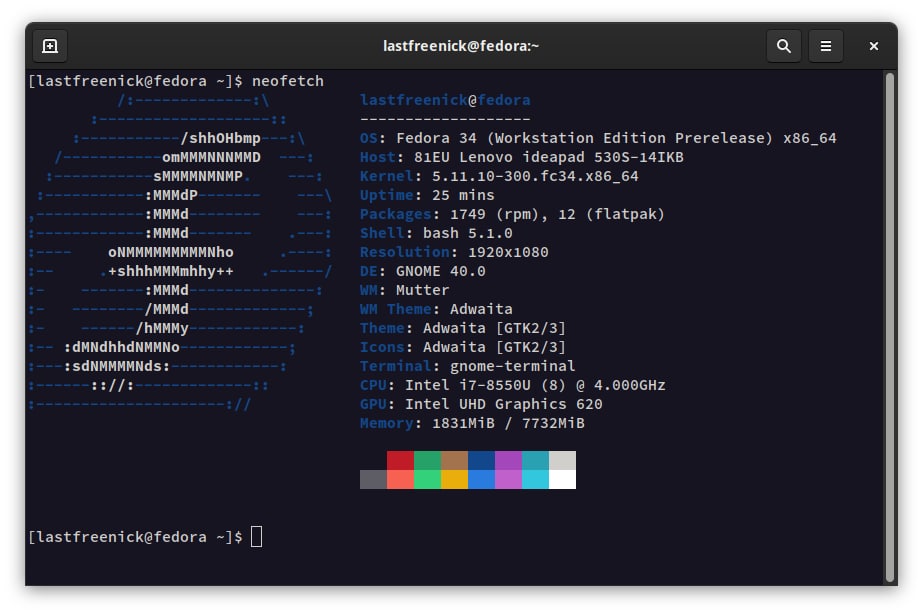Click the Memory usage line
923x614 pixels.
[472, 423]
